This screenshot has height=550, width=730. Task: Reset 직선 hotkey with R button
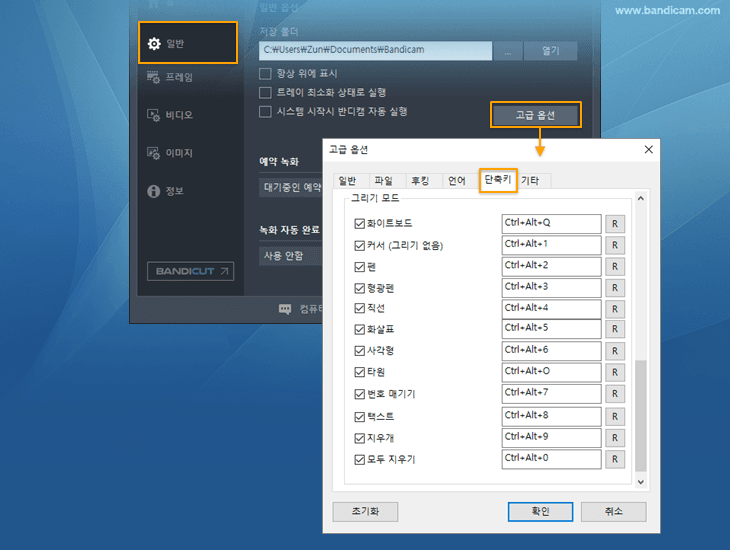[x=615, y=309]
